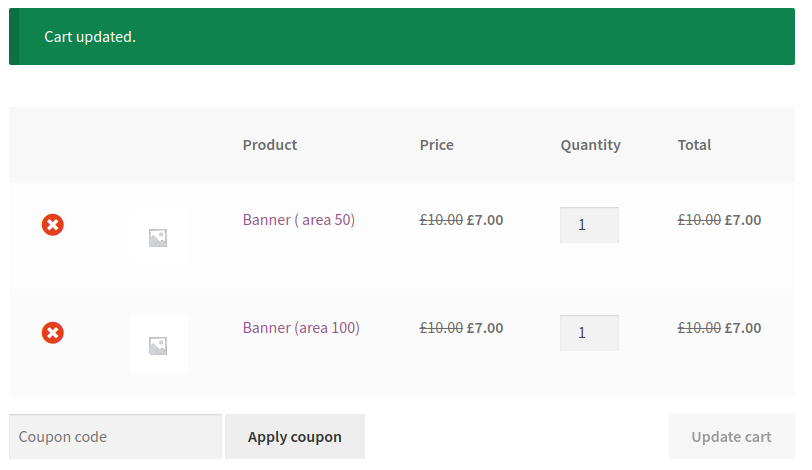Select the discounted price of Banner (area 100)

(x=485, y=328)
